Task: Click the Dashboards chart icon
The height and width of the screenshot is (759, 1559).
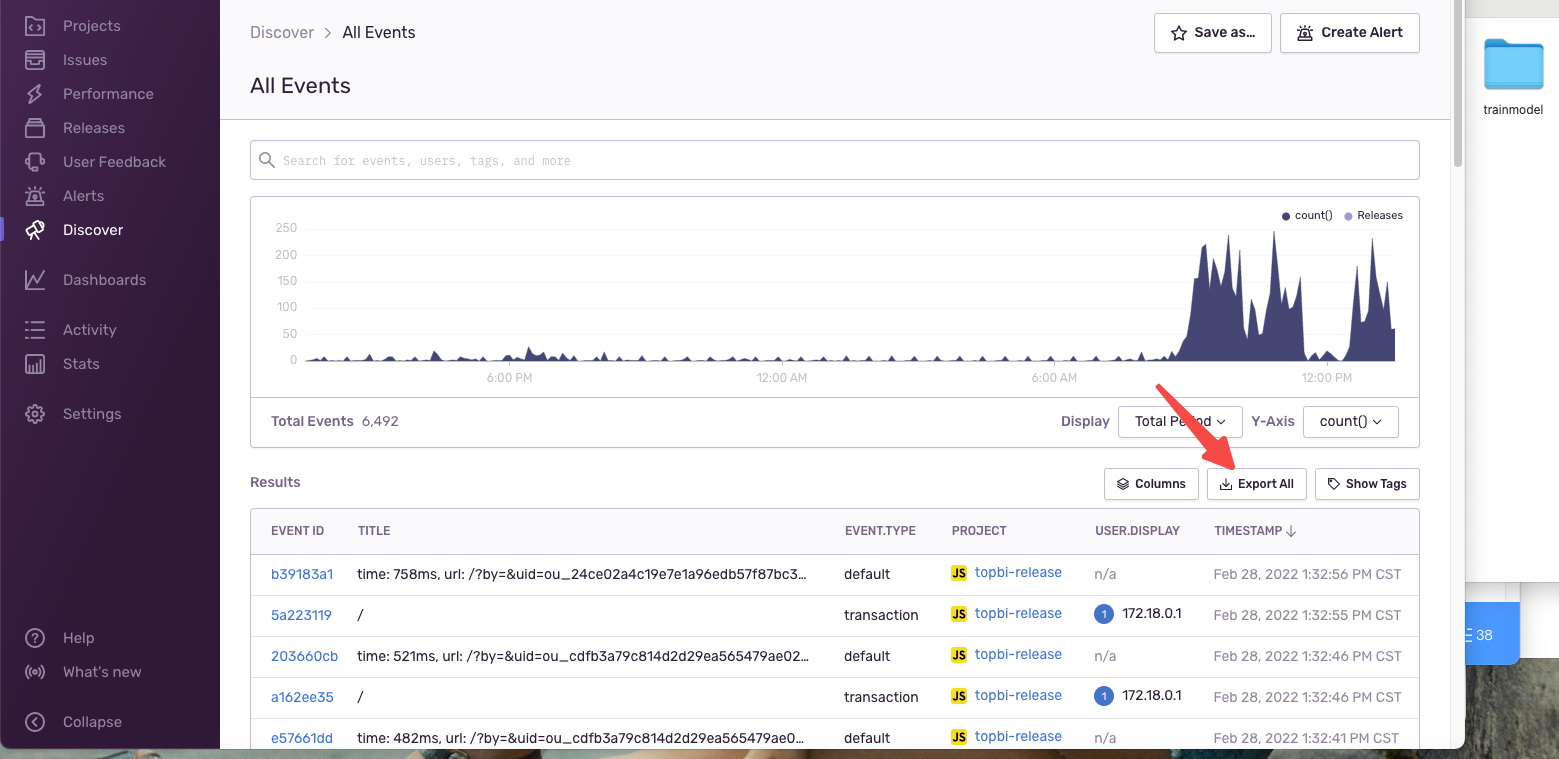Action: 35,280
